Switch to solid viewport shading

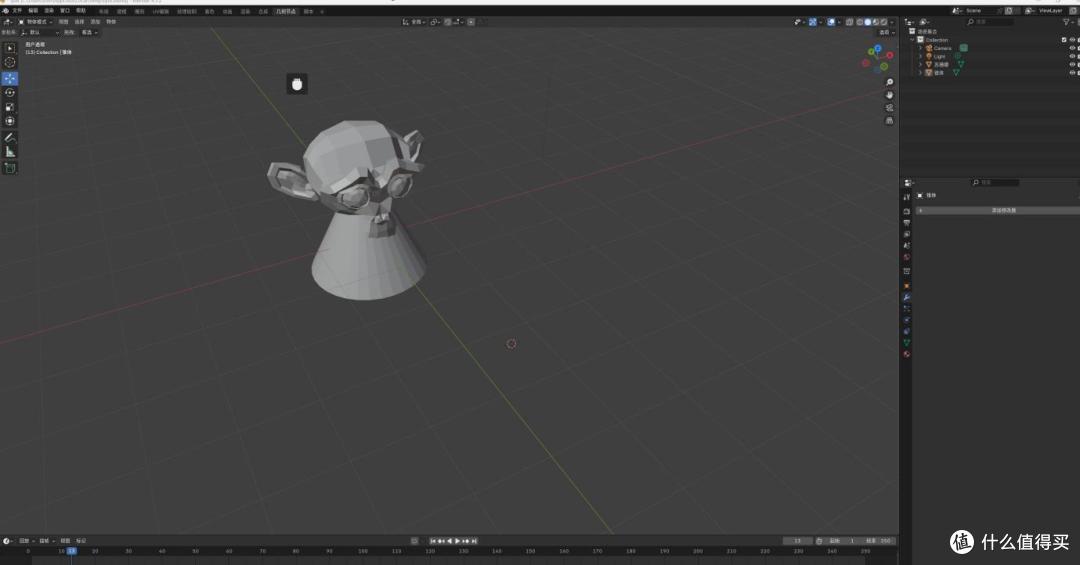point(868,22)
